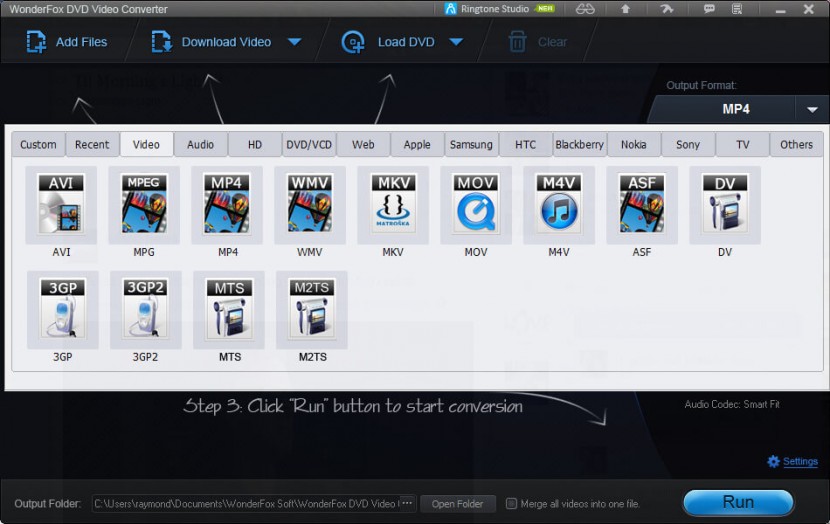Click the Download Video label

click(227, 42)
